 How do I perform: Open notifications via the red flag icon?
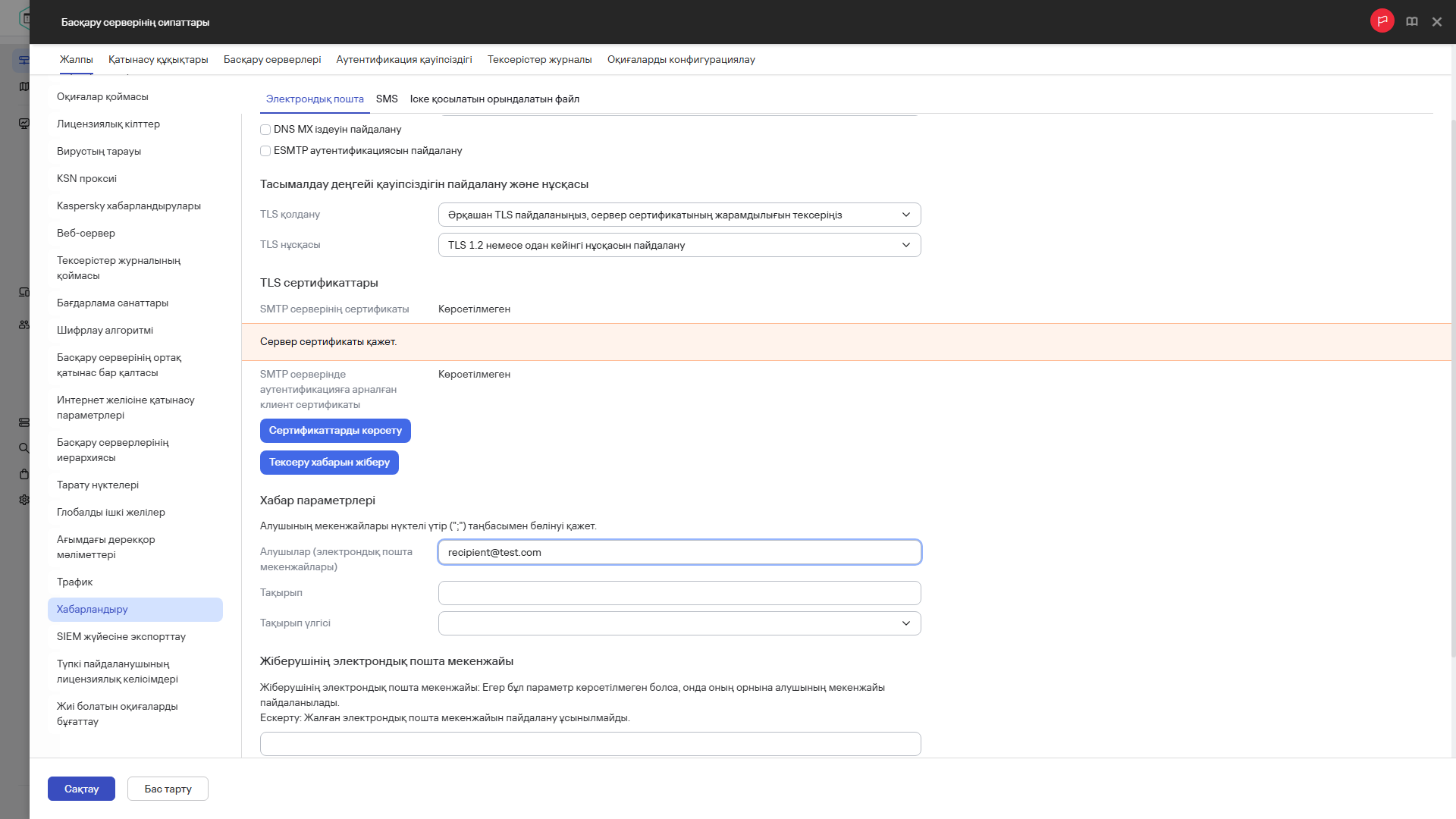tap(1382, 20)
